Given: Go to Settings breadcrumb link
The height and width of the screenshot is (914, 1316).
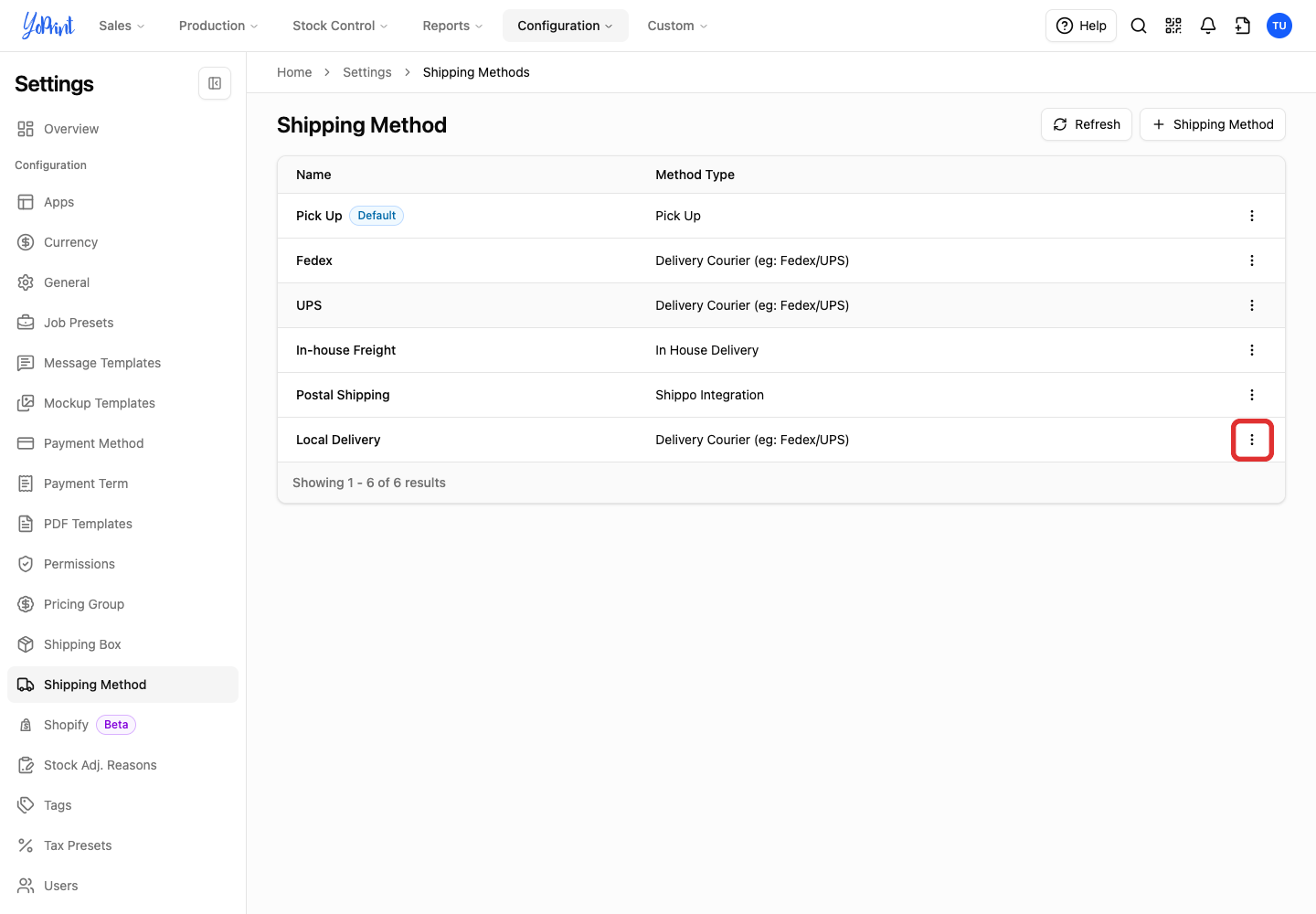Looking at the screenshot, I should pyautogui.click(x=367, y=72).
